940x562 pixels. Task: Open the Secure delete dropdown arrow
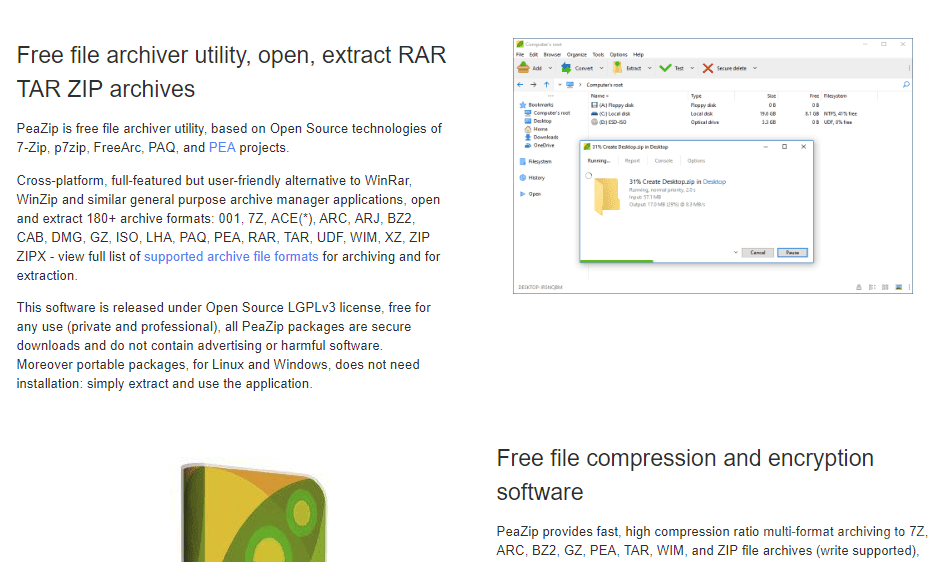pos(754,68)
